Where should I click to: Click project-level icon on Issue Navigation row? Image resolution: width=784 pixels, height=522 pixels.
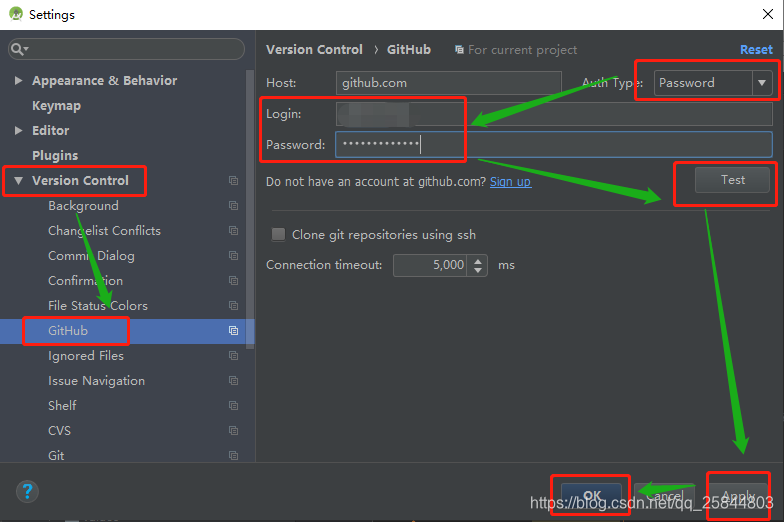pyautogui.click(x=233, y=380)
